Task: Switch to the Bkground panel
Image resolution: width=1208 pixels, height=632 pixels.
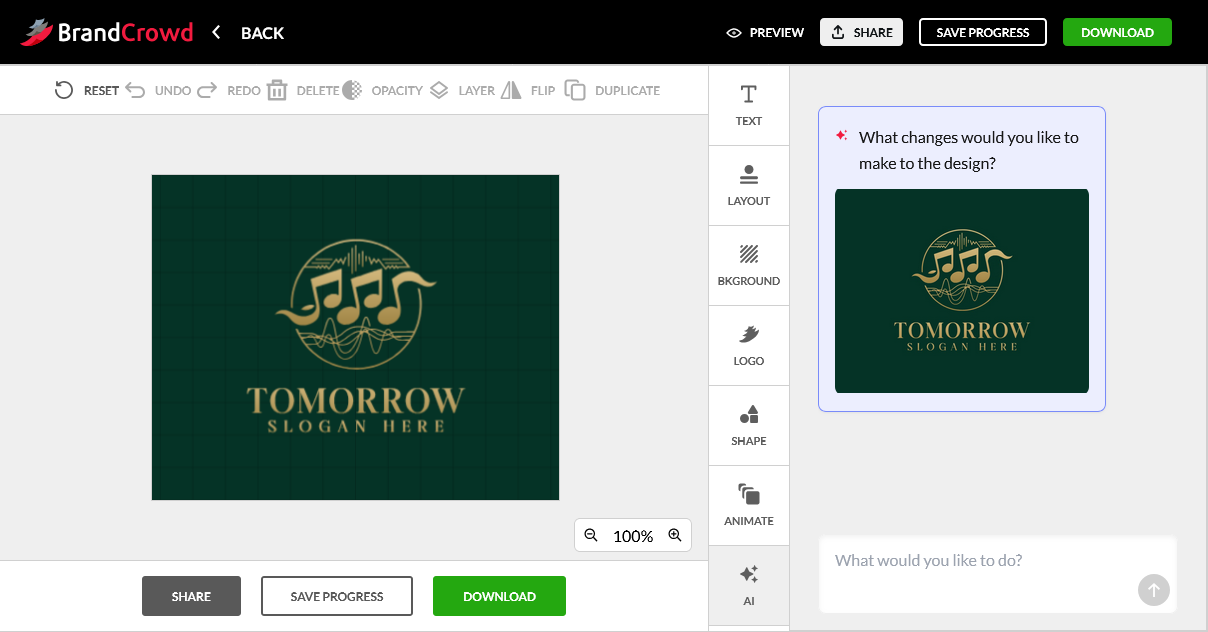Action: [748, 265]
